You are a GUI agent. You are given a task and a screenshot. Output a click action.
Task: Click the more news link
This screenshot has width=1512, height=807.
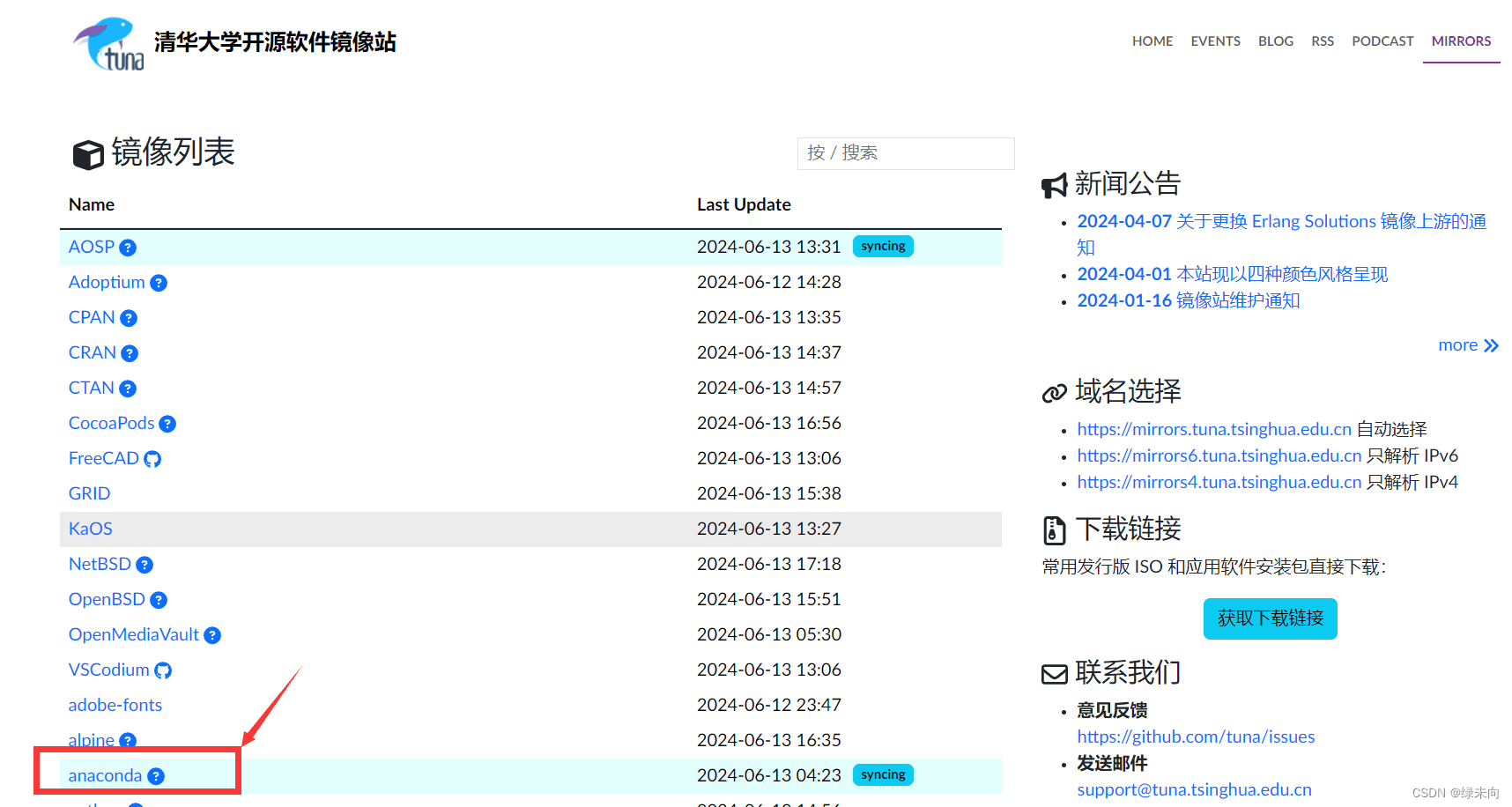tap(1468, 345)
